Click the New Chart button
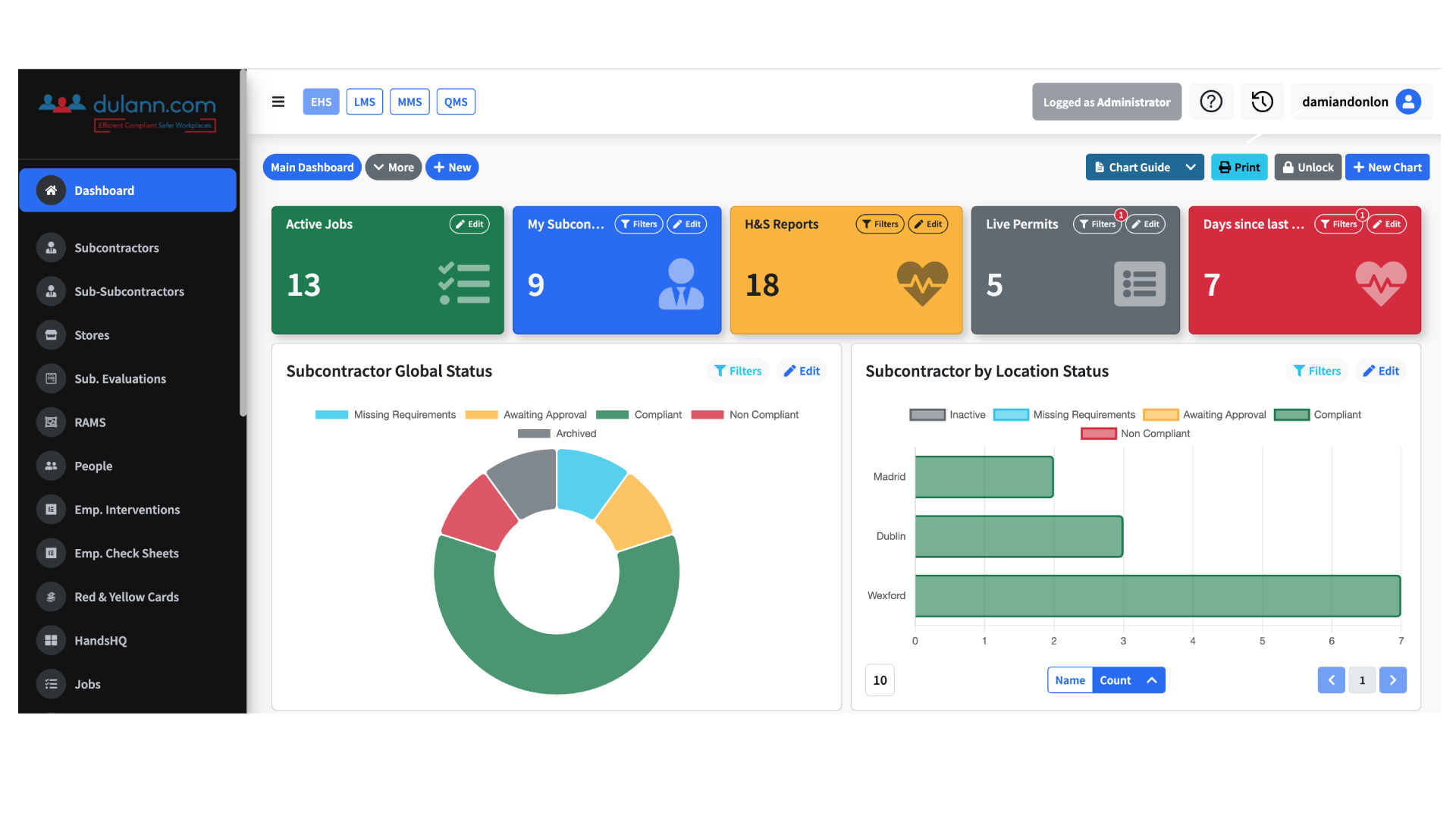The width and height of the screenshot is (1456, 819). tap(1387, 168)
